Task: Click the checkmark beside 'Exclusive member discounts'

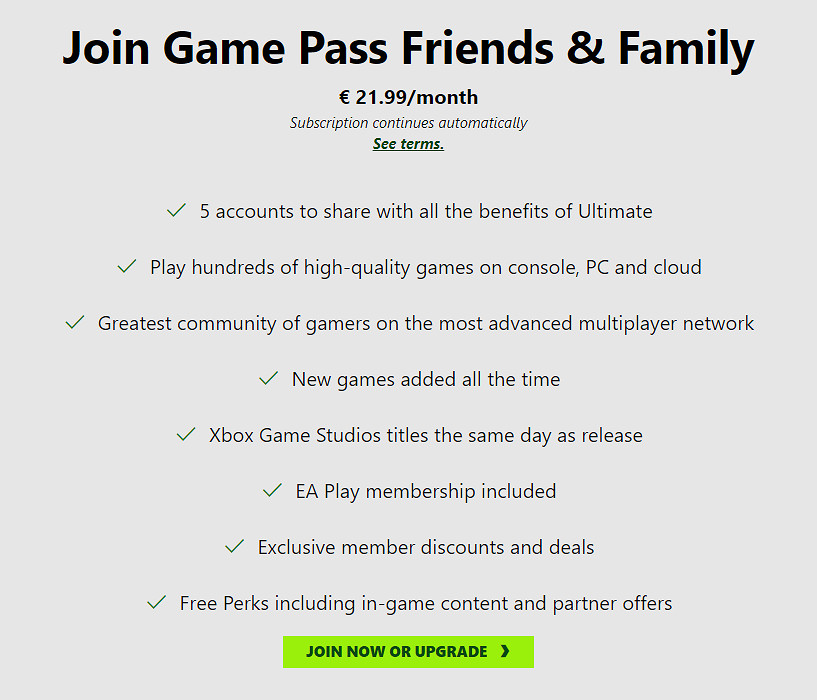Action: point(234,547)
